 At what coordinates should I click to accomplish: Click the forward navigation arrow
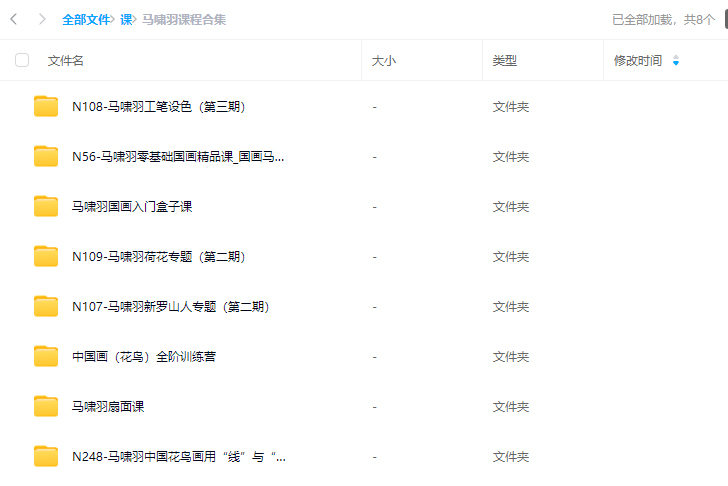tap(41, 19)
